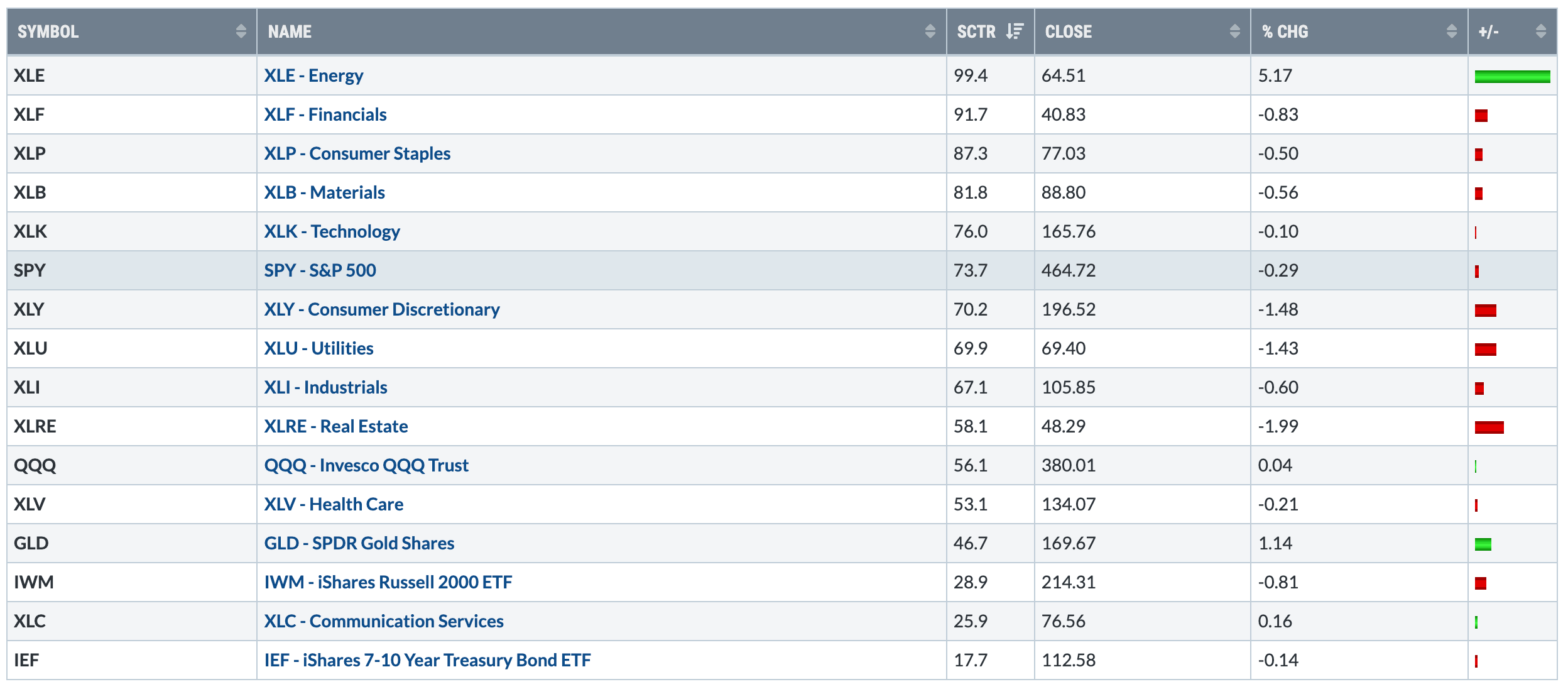Open the XLE - Energy link
Viewport: 1568px width, 689px height.
[x=313, y=76]
